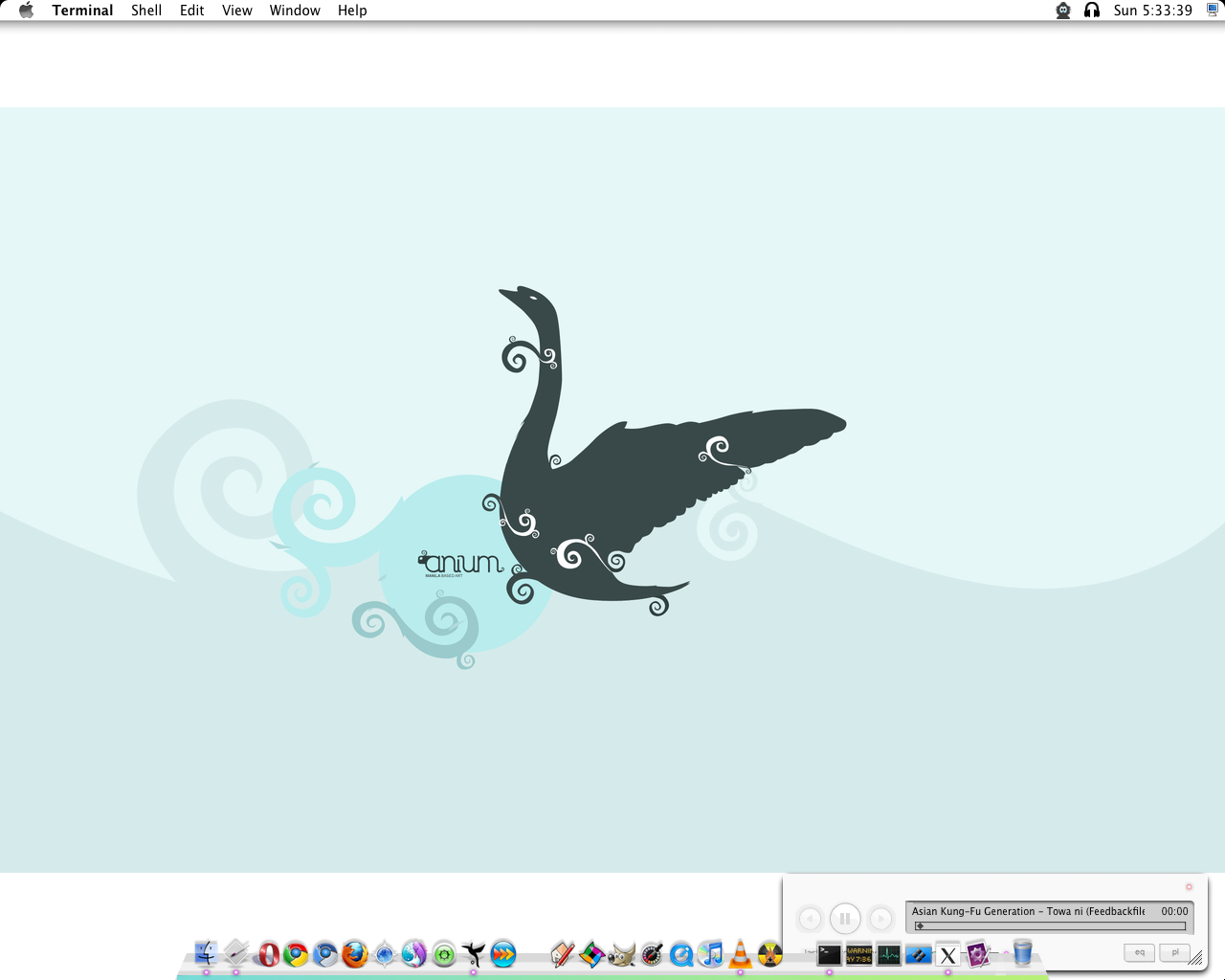This screenshot has height=980, width=1225.
Task: Switch to the Terminal dock icon
Action: pyautogui.click(x=829, y=954)
